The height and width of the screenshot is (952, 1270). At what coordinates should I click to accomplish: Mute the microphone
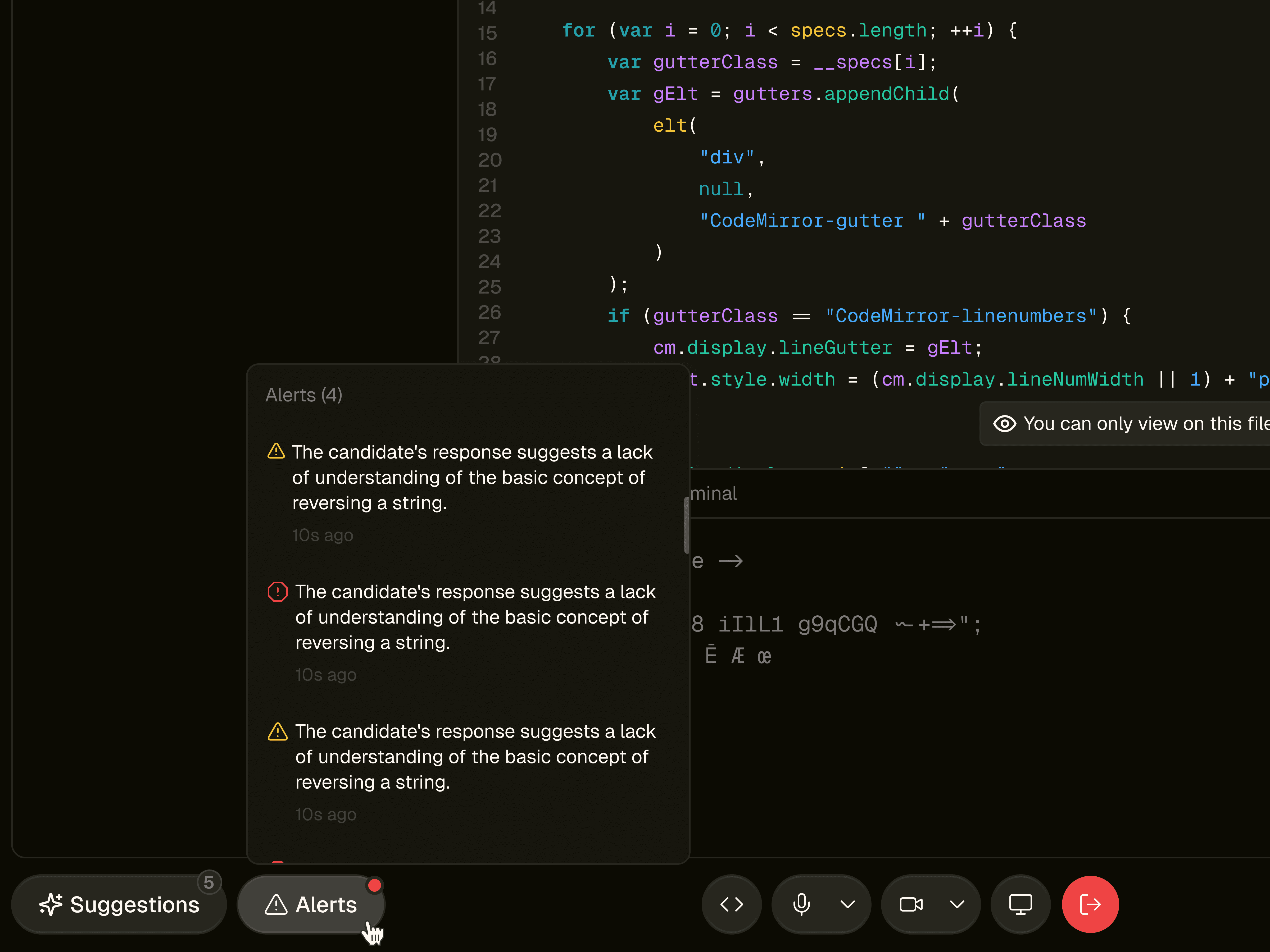tap(801, 904)
